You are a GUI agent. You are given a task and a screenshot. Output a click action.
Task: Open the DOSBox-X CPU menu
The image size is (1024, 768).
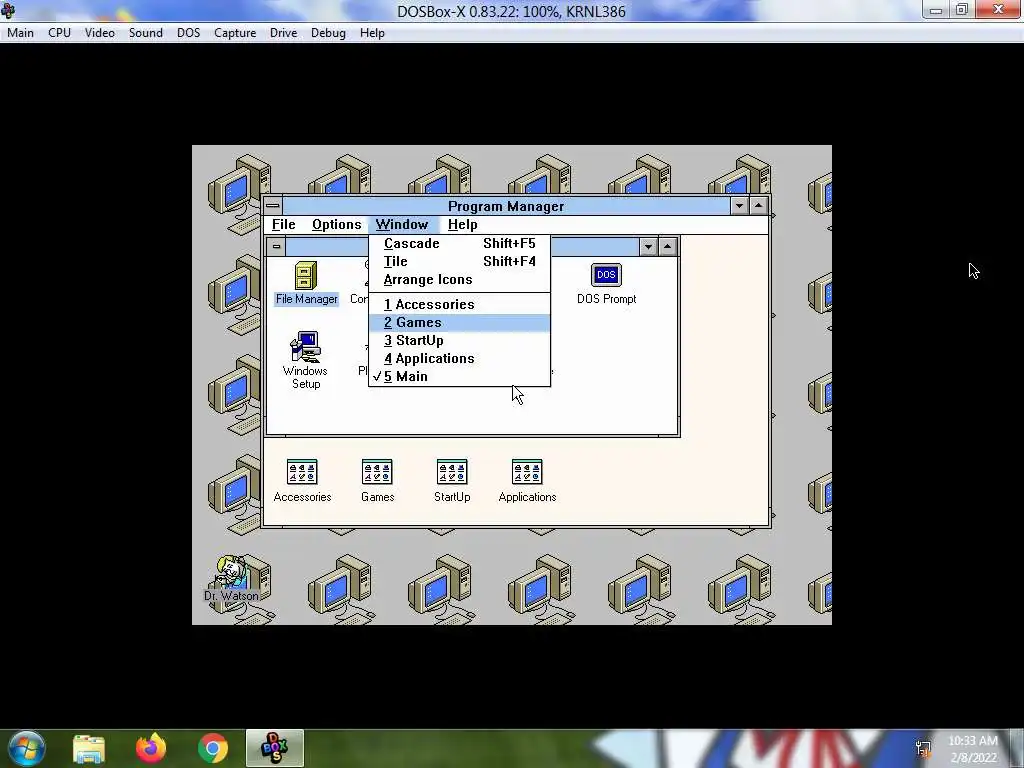(x=59, y=33)
